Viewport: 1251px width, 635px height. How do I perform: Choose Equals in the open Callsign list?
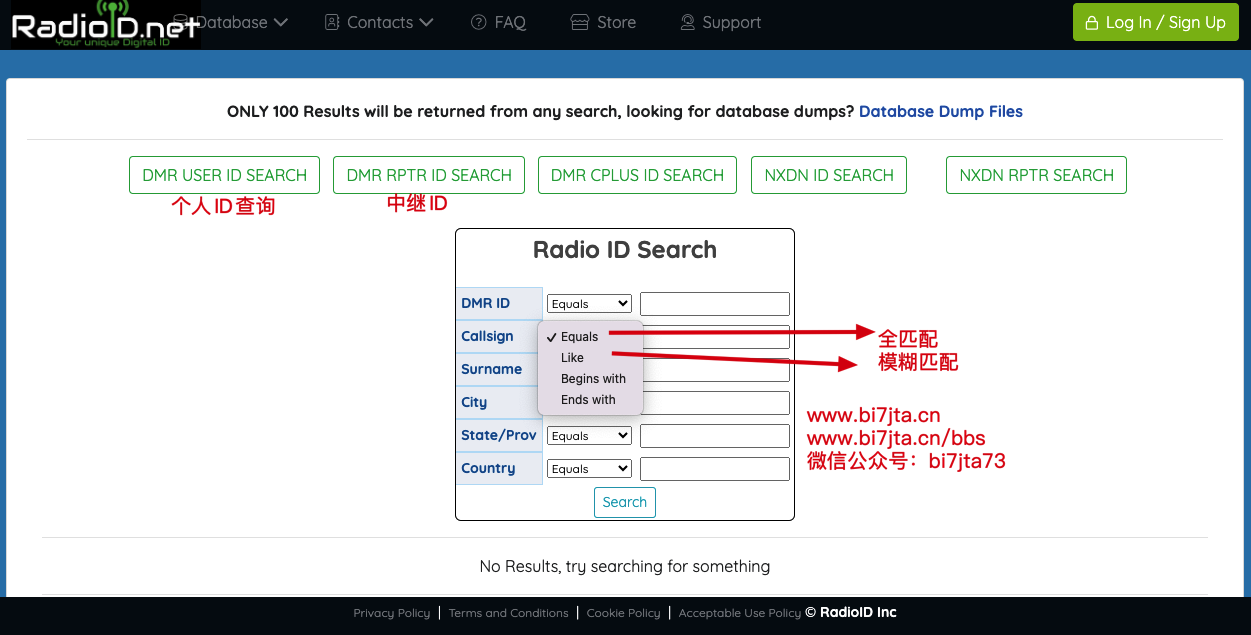click(x=590, y=337)
